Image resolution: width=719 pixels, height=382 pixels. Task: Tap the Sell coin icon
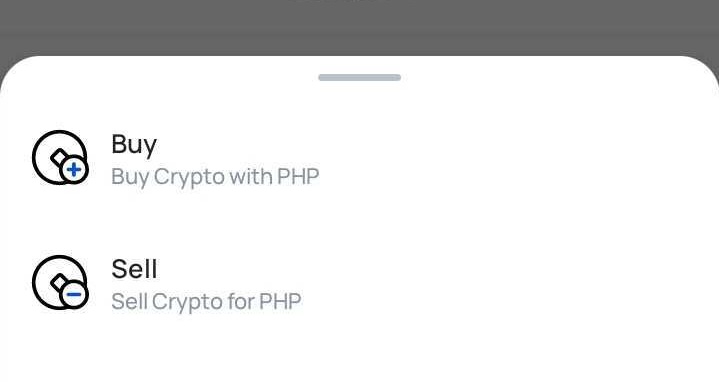pos(60,282)
